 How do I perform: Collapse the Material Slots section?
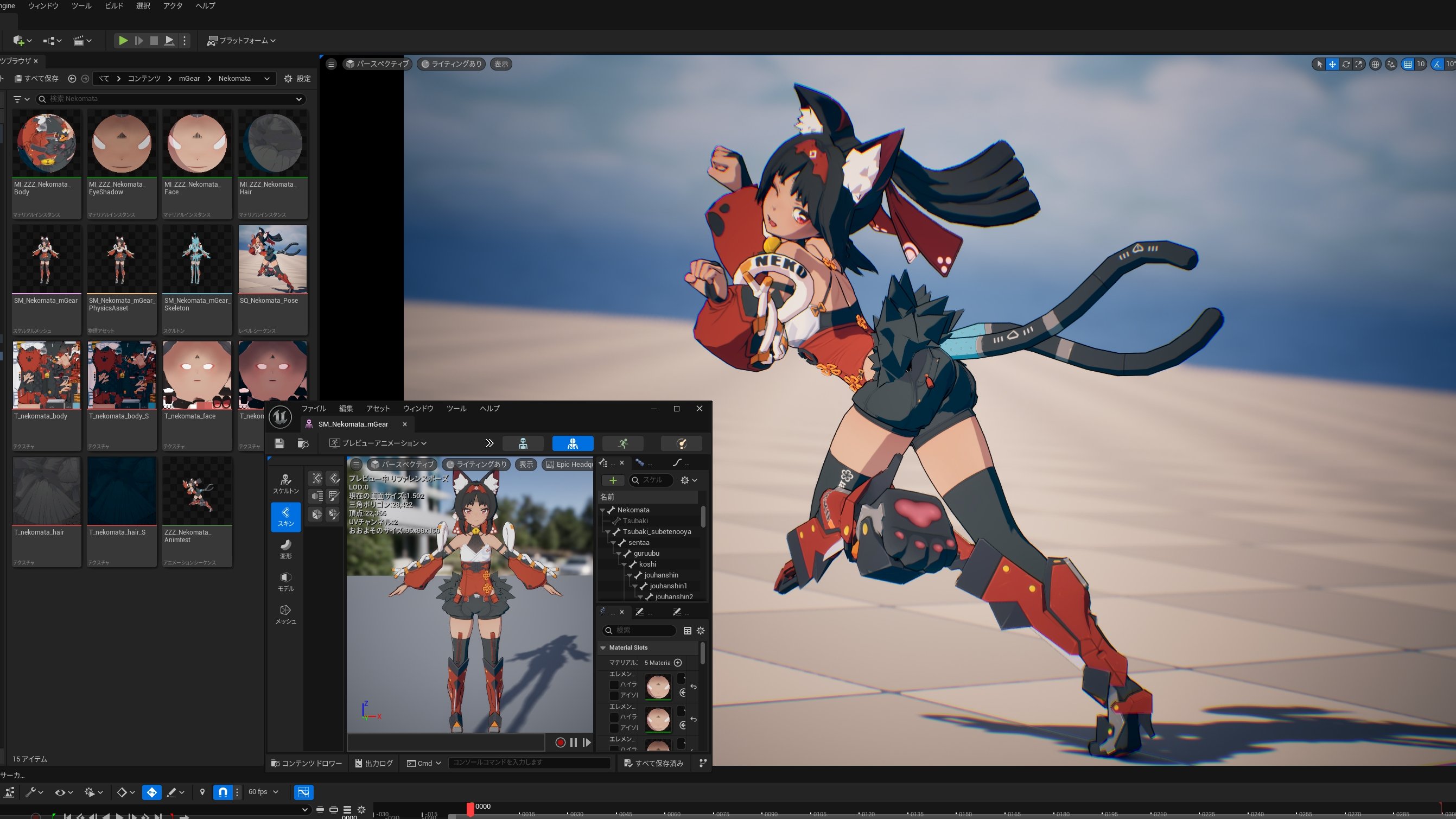click(x=603, y=647)
